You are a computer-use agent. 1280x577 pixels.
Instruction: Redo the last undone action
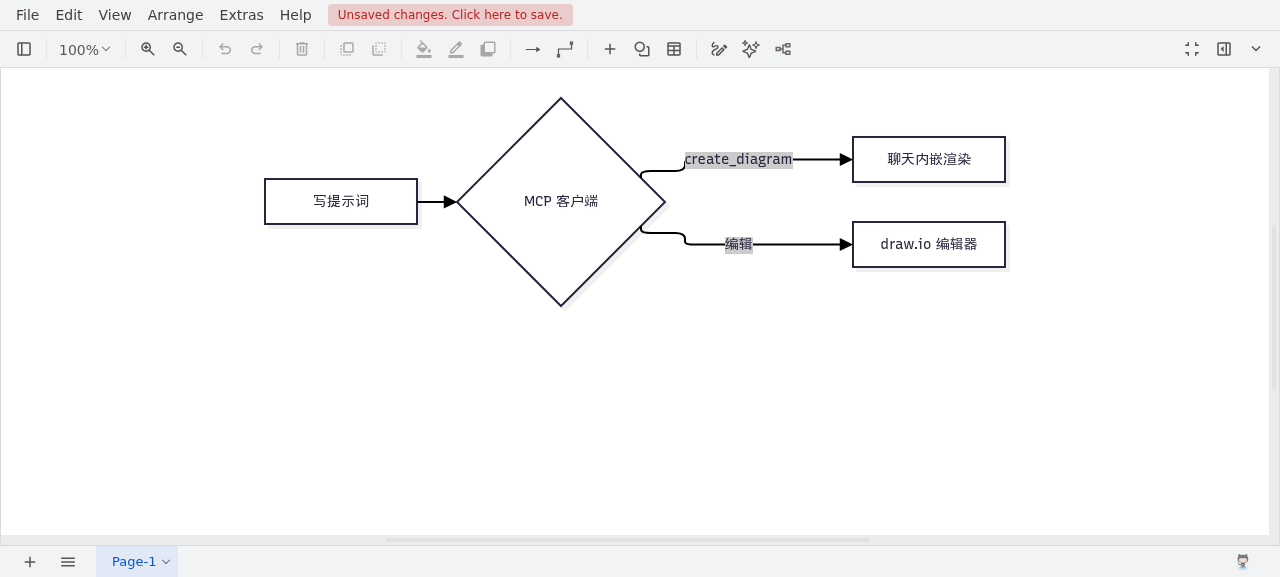pos(257,49)
